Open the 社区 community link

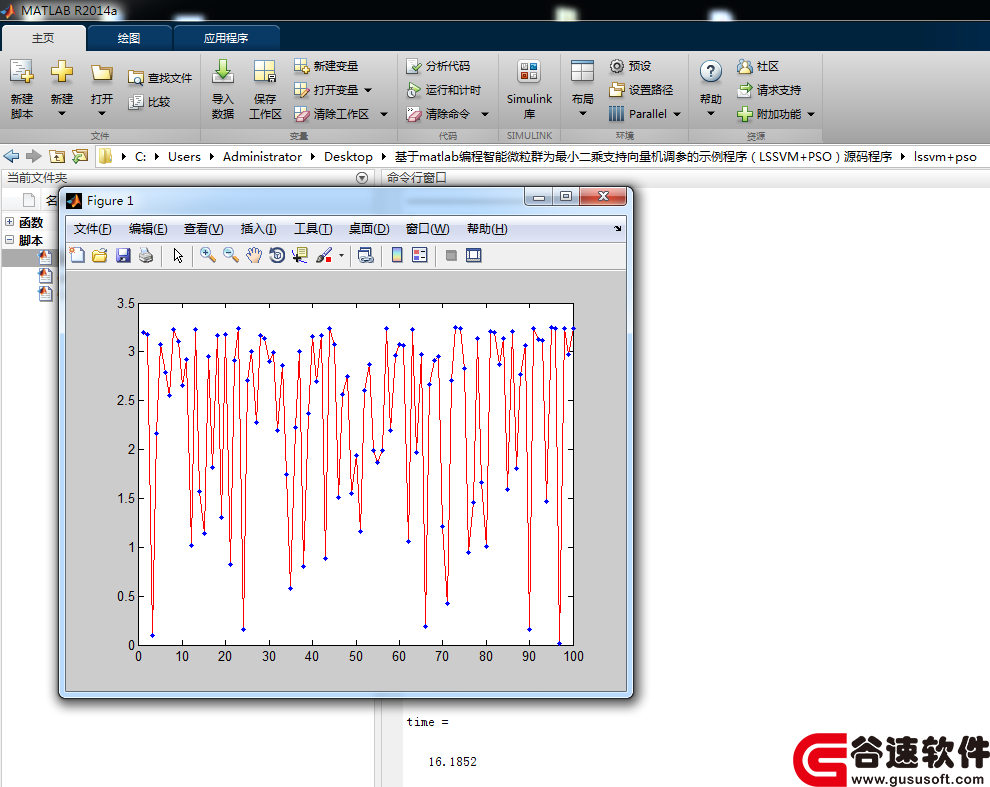pyautogui.click(x=758, y=66)
